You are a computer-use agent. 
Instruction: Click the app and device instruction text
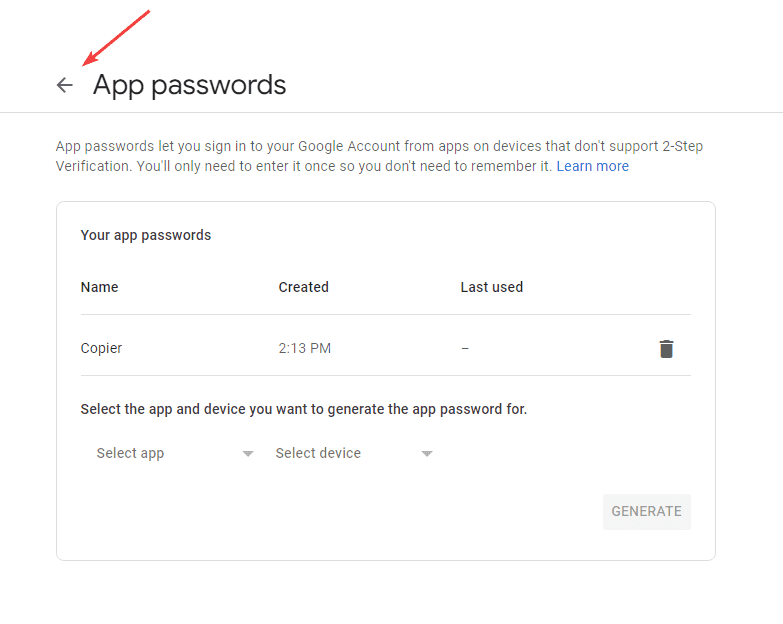click(x=303, y=409)
